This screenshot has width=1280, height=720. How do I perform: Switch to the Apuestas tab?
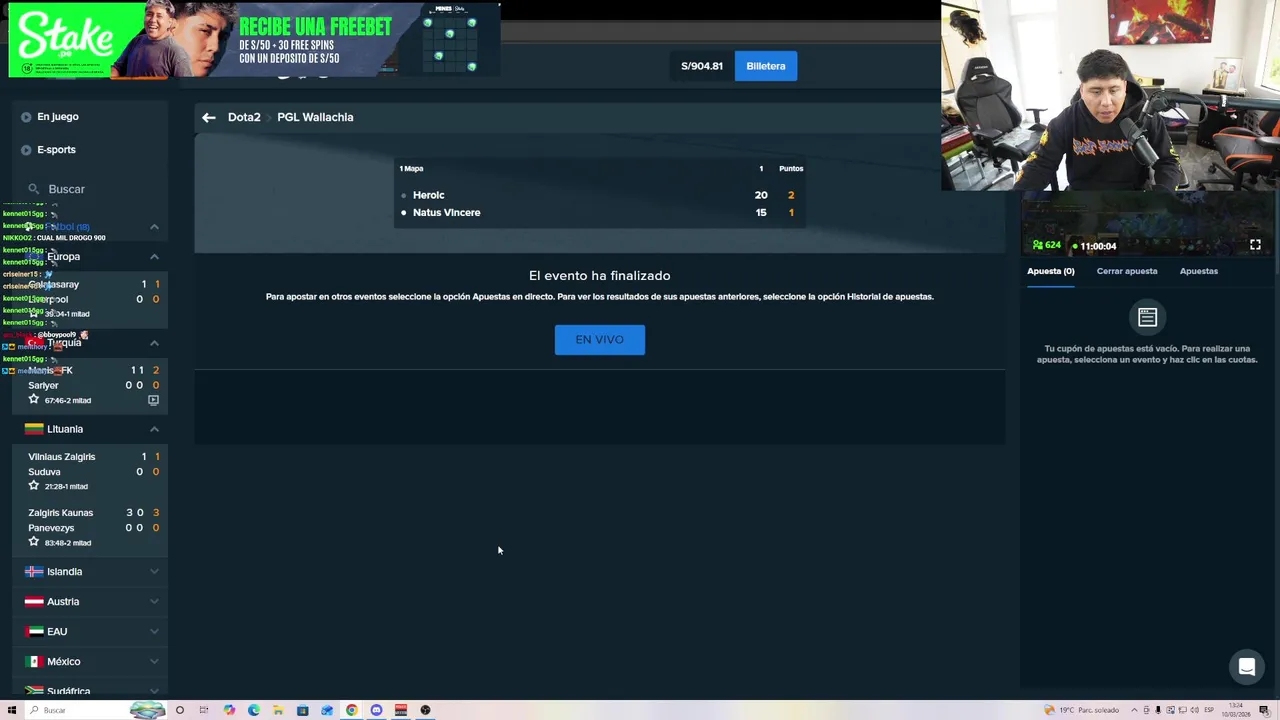tap(1198, 271)
